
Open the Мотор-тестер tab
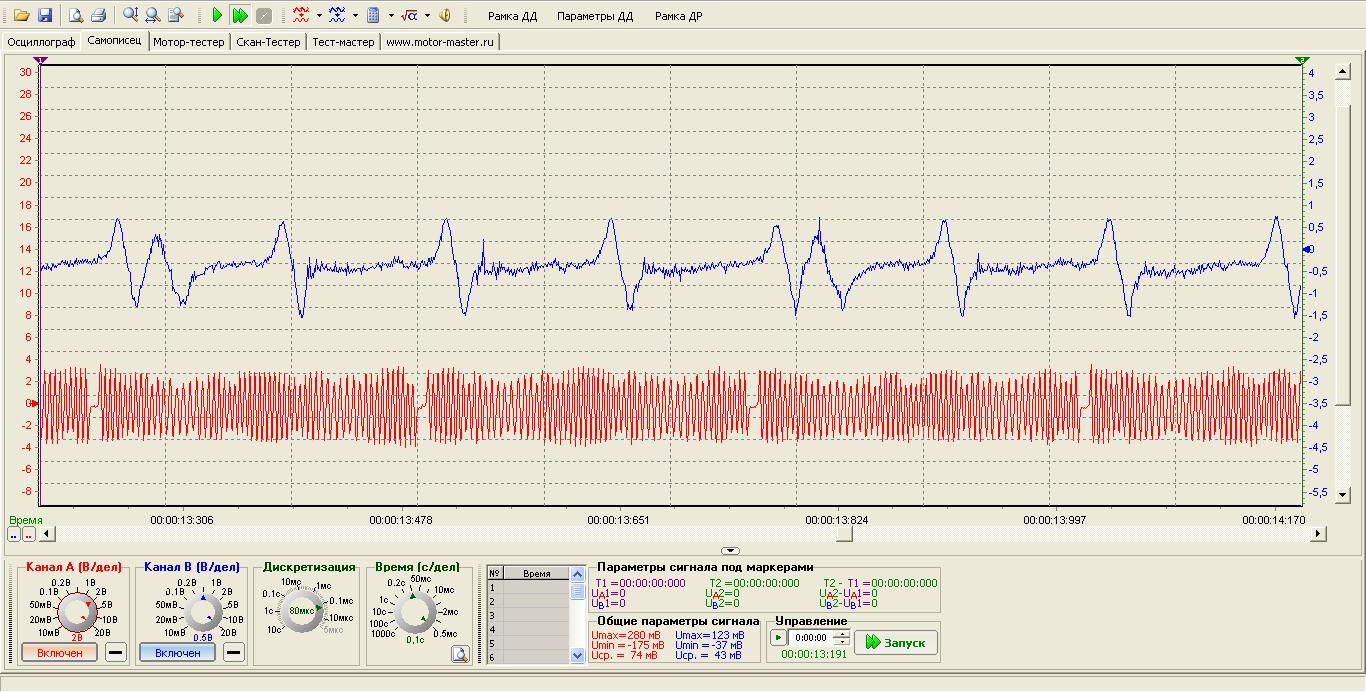(x=189, y=42)
